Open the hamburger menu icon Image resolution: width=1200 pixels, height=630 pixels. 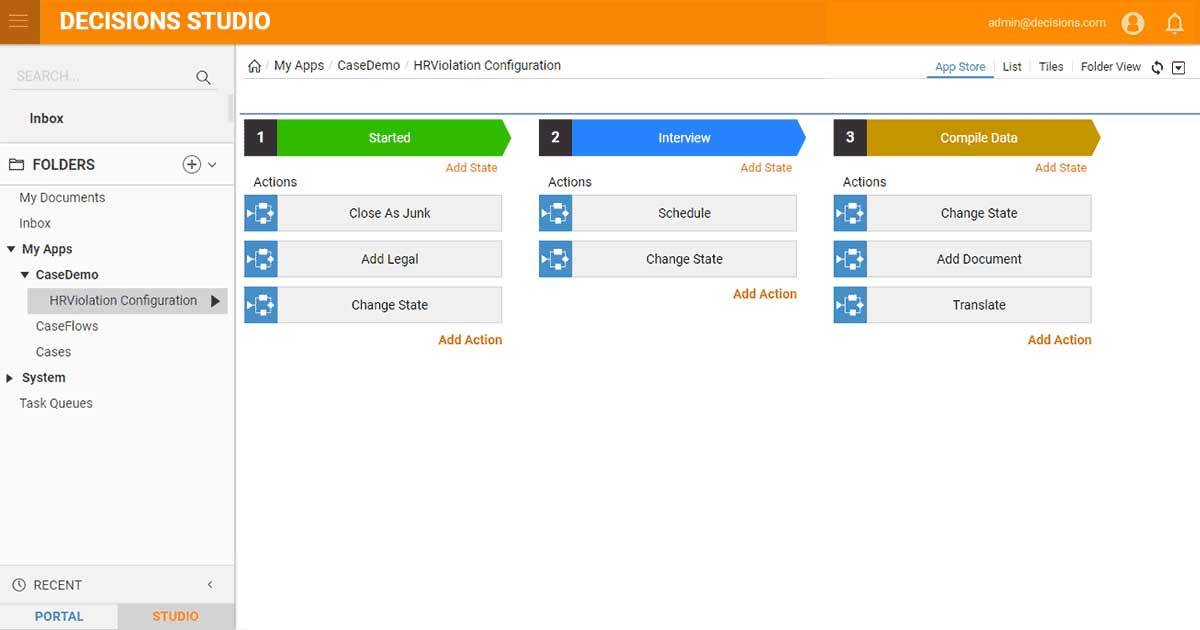18,21
